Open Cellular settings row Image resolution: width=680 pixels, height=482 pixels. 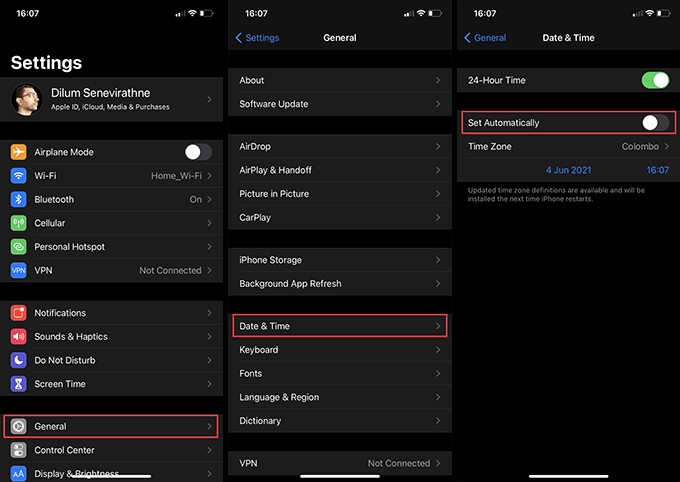111,223
